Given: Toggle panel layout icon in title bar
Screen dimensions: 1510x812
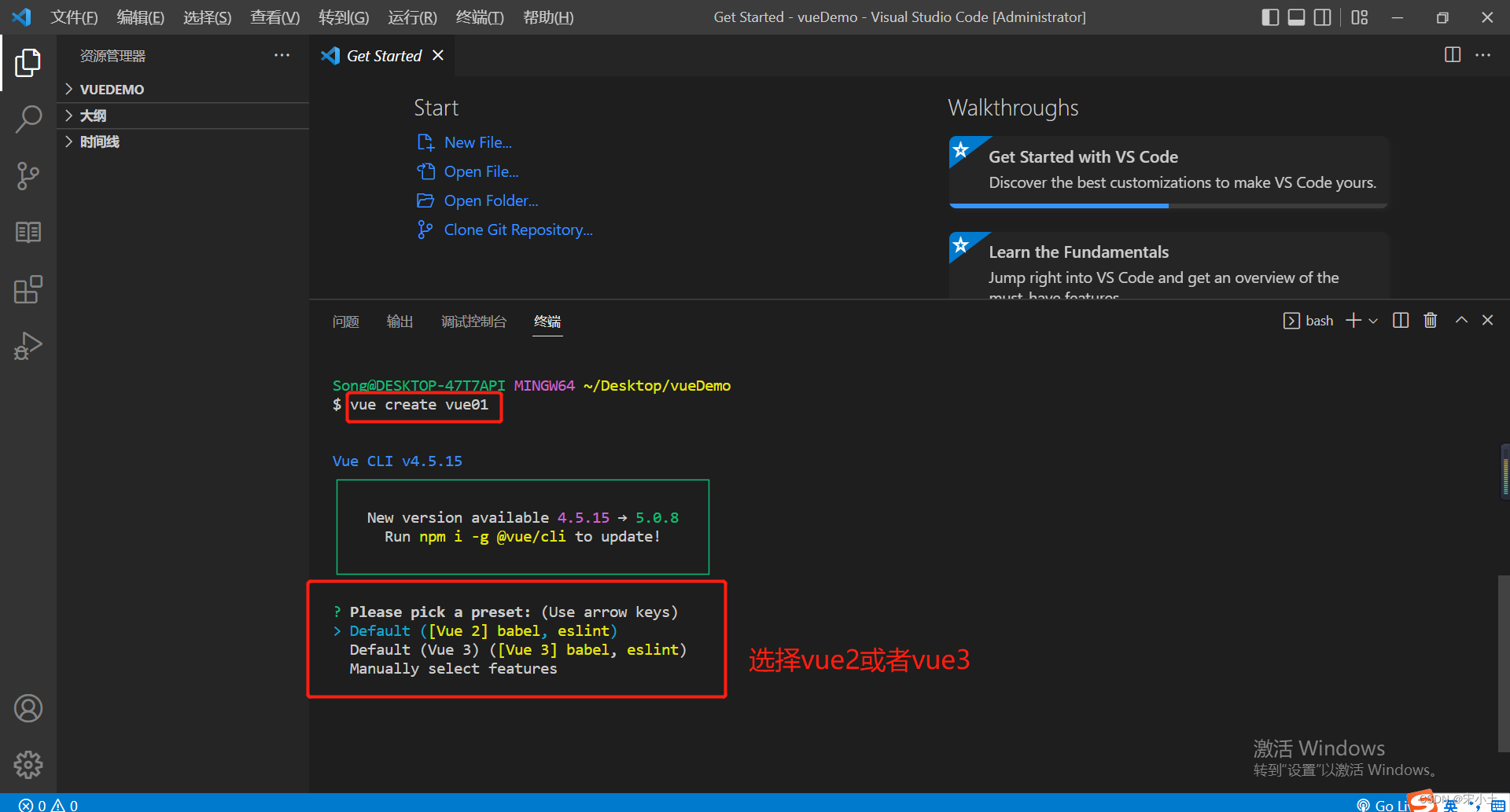Looking at the screenshot, I should click(x=1296, y=17).
